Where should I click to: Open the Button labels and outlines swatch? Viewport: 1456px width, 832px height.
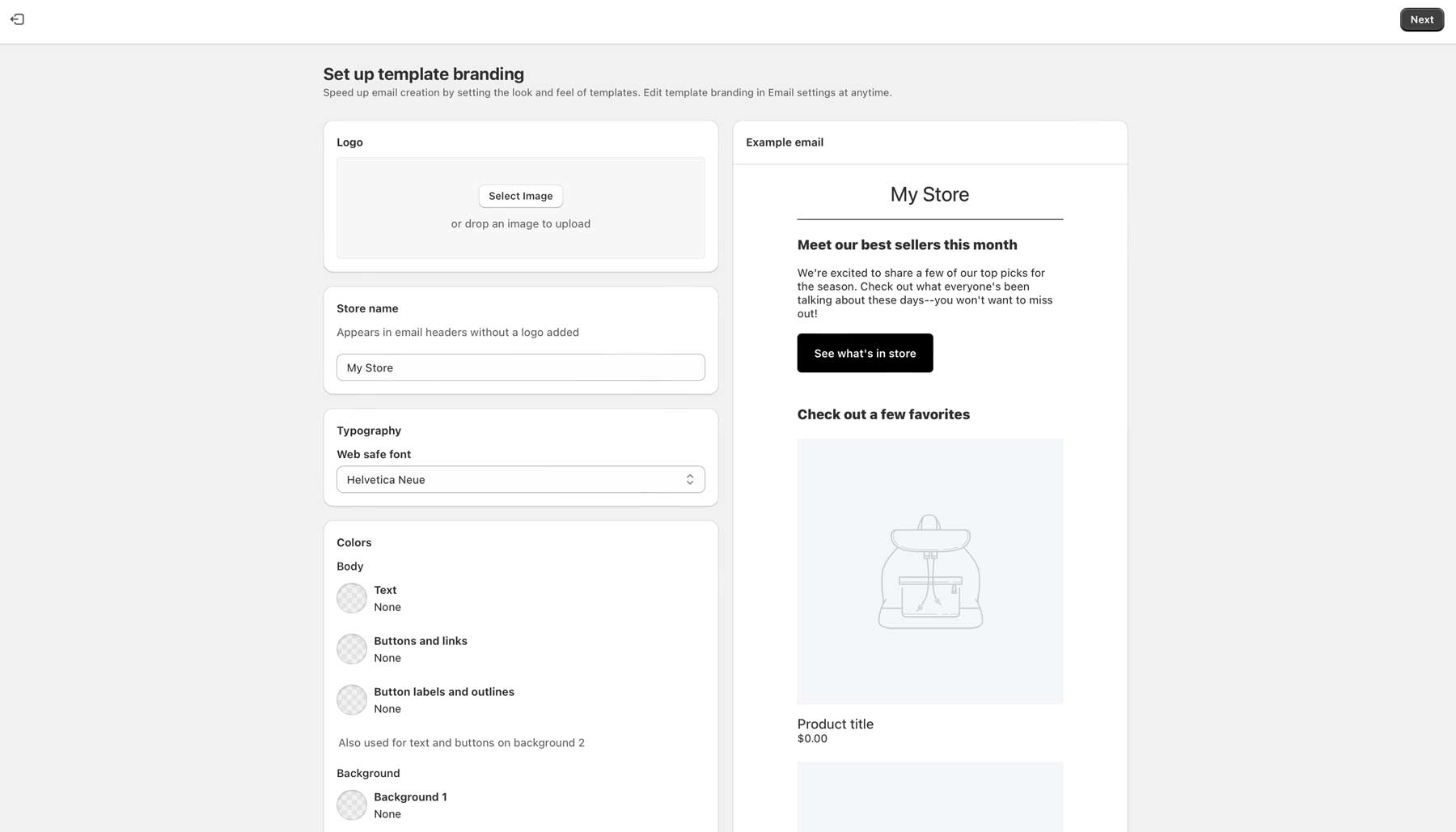tap(352, 700)
